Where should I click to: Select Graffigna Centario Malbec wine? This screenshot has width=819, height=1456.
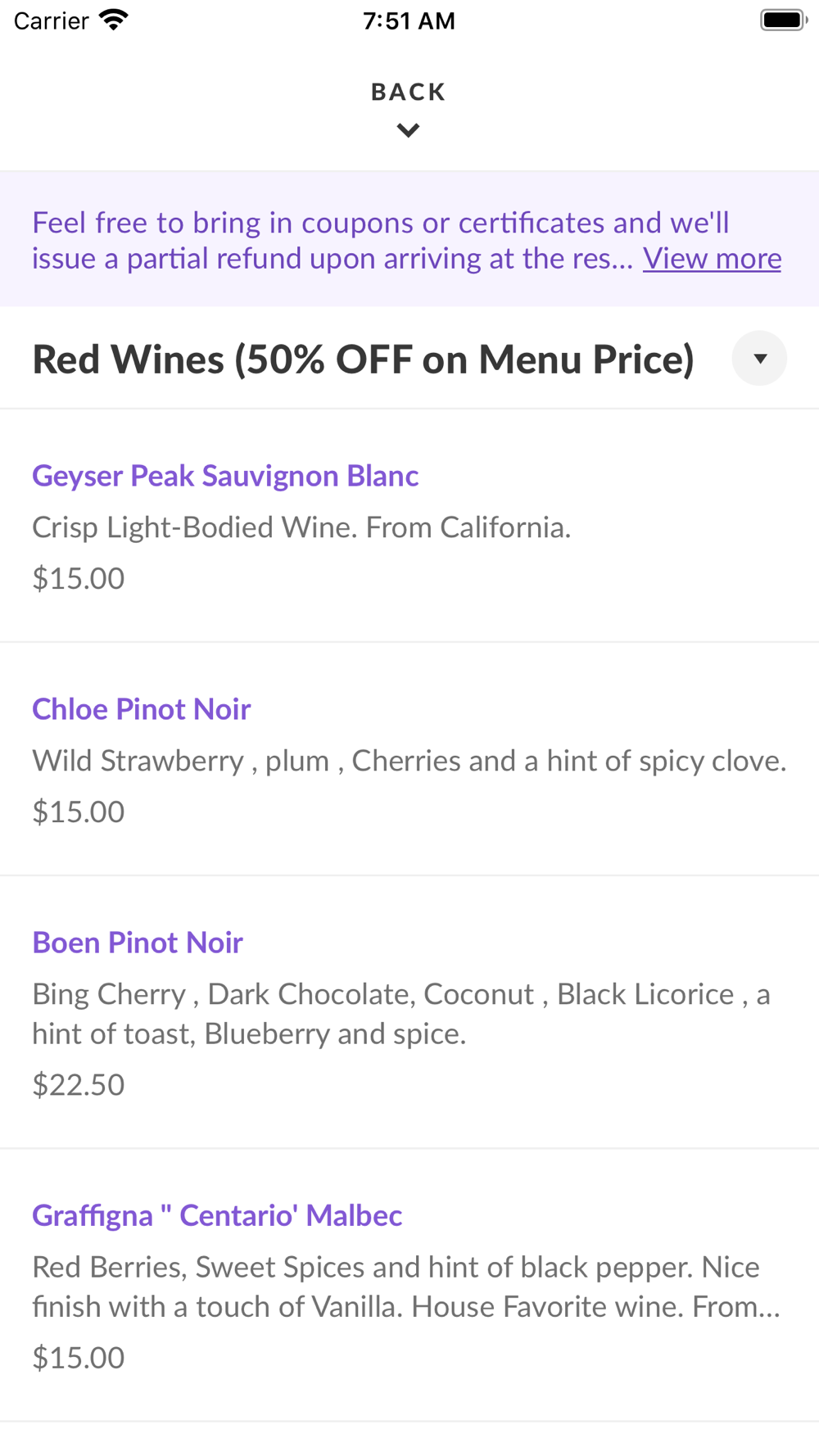217,1215
